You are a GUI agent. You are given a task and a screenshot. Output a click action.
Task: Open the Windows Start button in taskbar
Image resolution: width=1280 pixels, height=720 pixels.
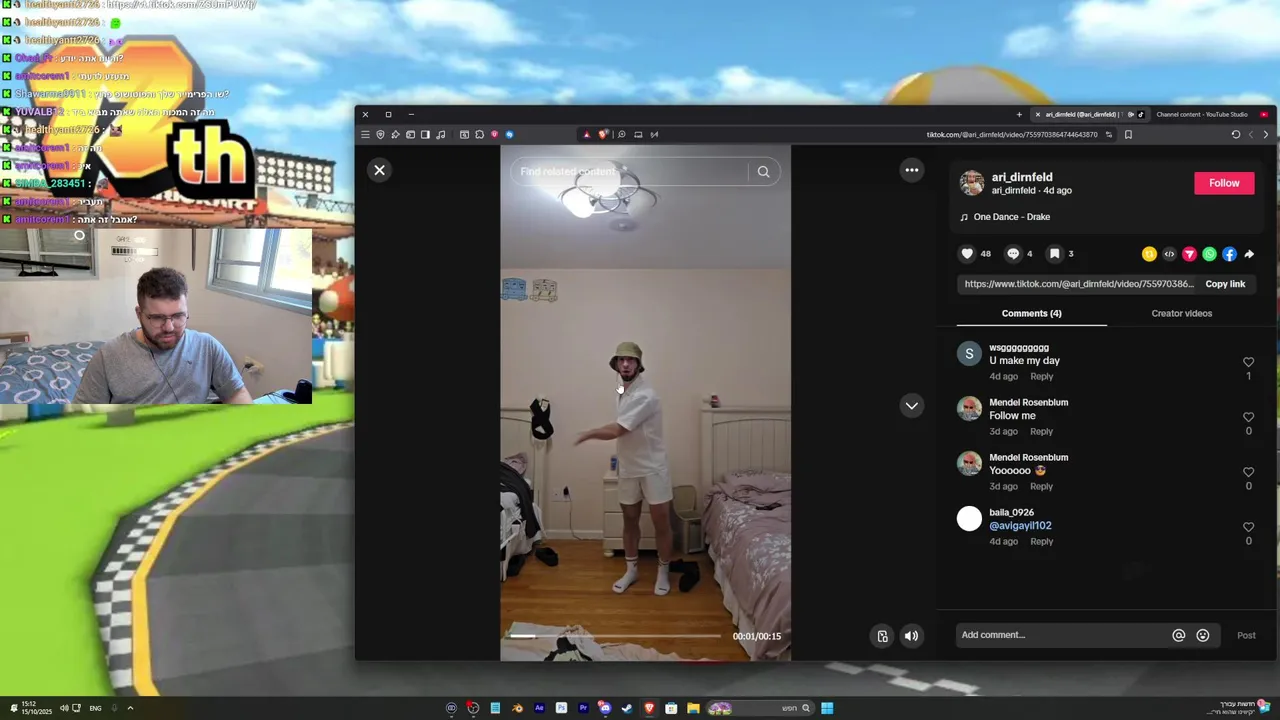(x=827, y=708)
